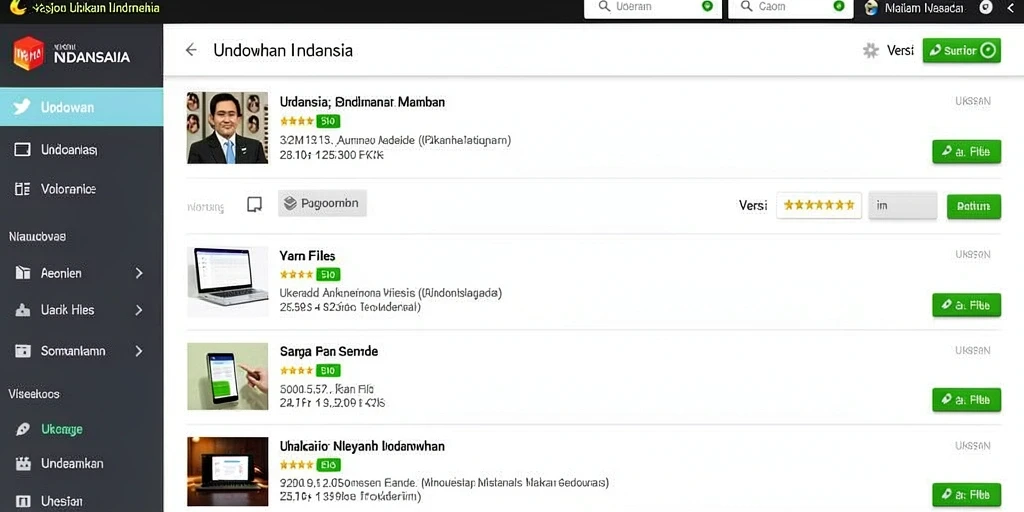Toggle green indicator in Caom search box
1024x512 pixels.
[839, 7]
